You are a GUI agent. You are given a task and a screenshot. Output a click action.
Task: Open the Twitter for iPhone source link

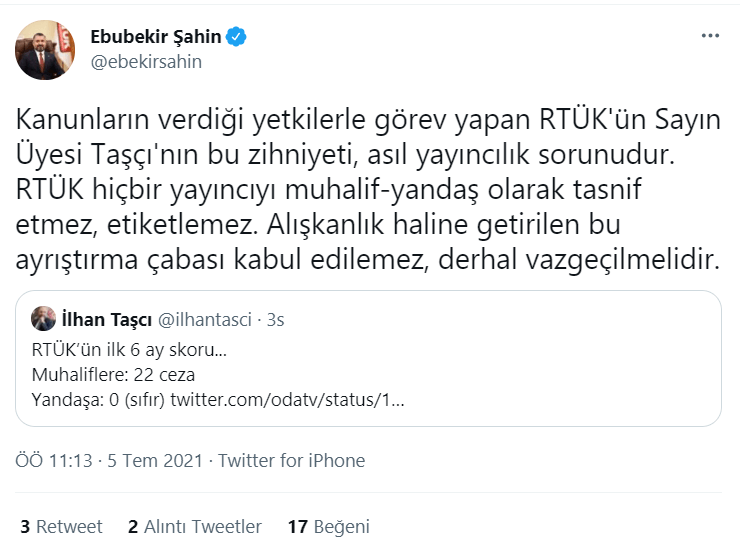click(292, 461)
